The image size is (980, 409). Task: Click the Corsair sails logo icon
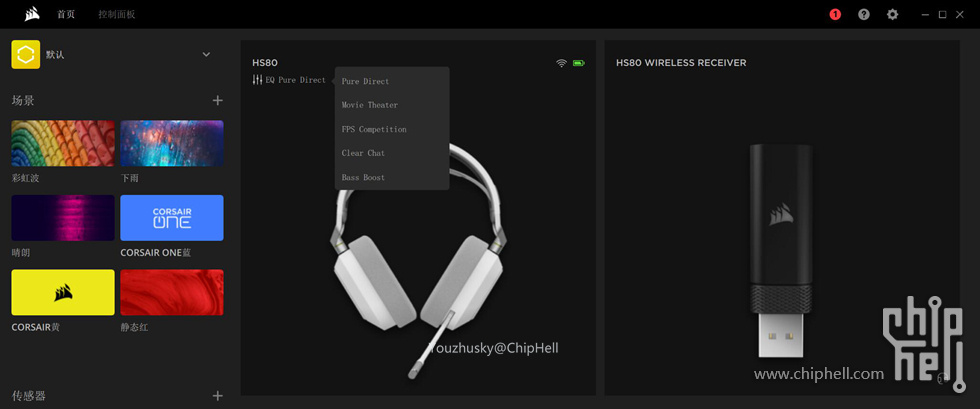(x=32, y=14)
